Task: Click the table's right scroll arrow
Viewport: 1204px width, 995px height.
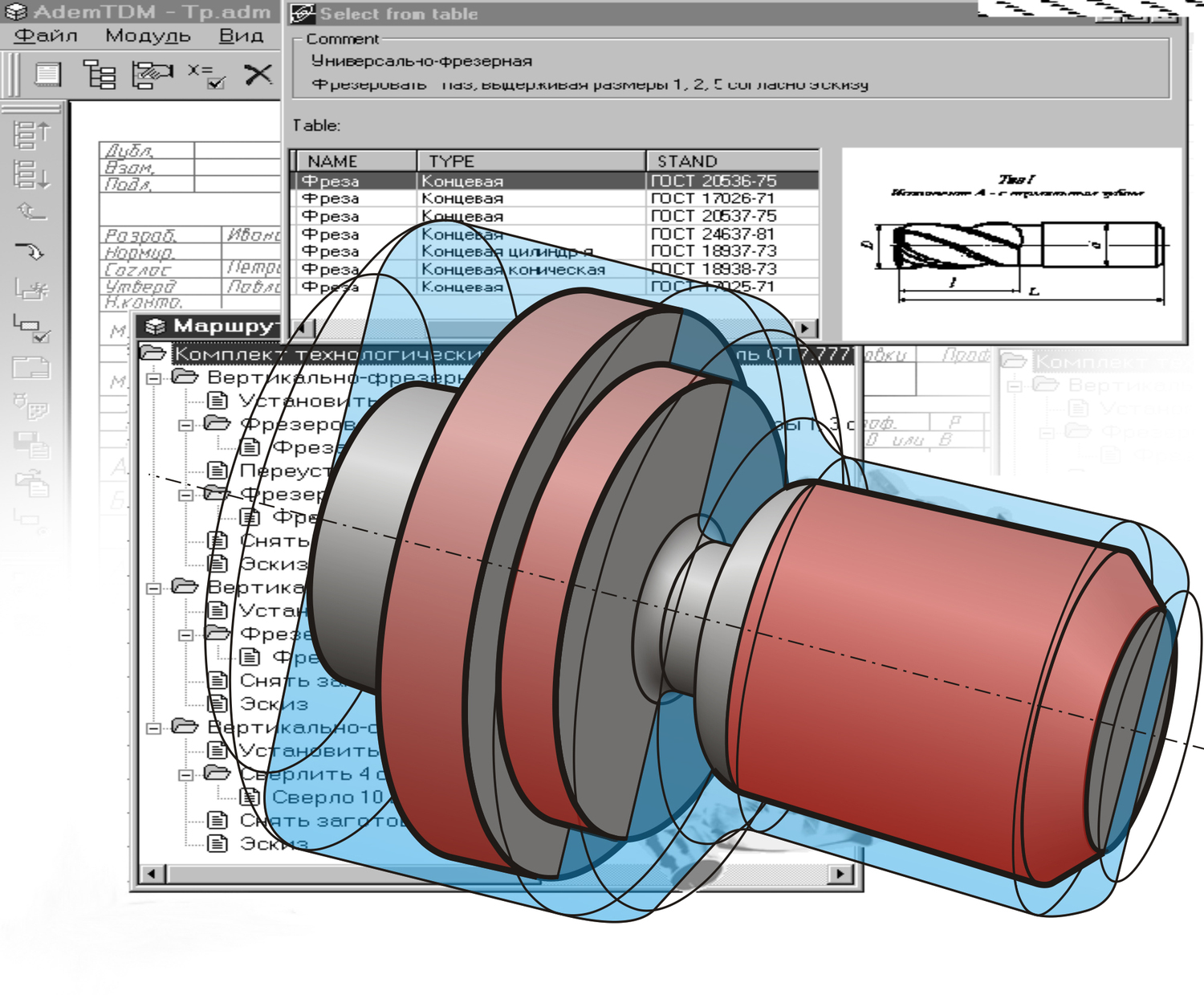Action: click(805, 328)
